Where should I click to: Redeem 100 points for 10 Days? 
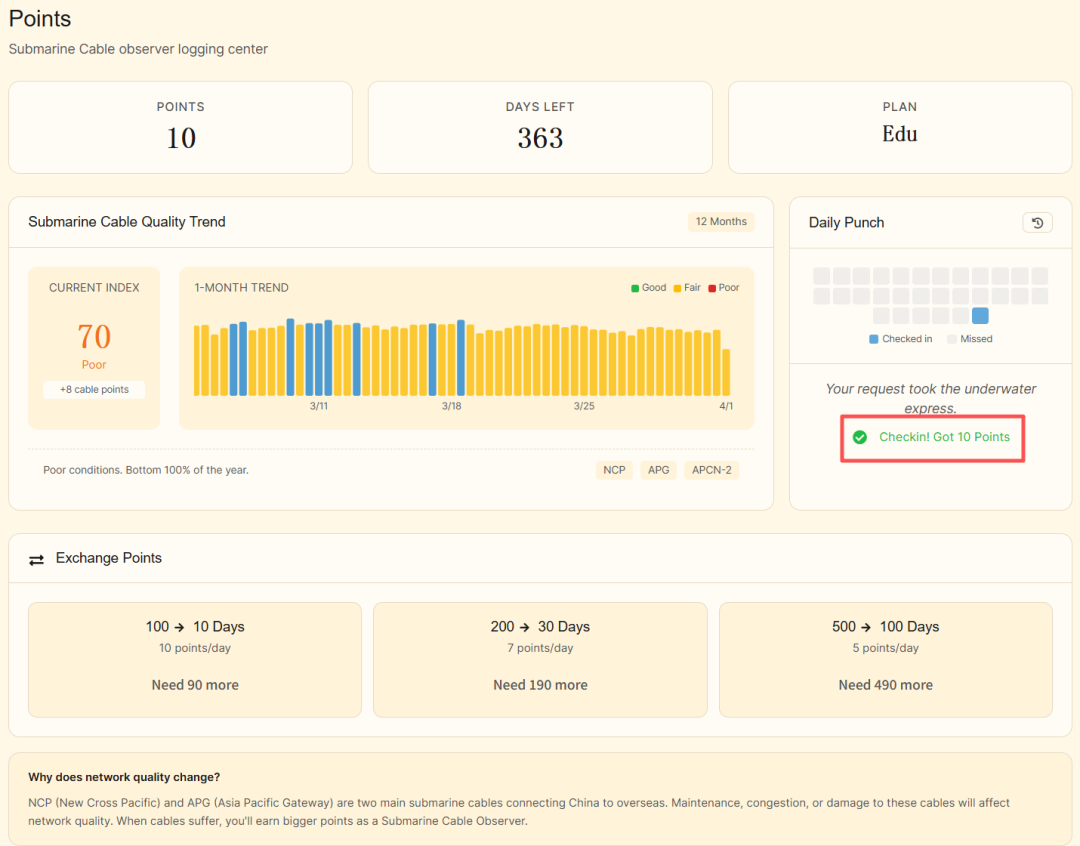(x=195, y=659)
